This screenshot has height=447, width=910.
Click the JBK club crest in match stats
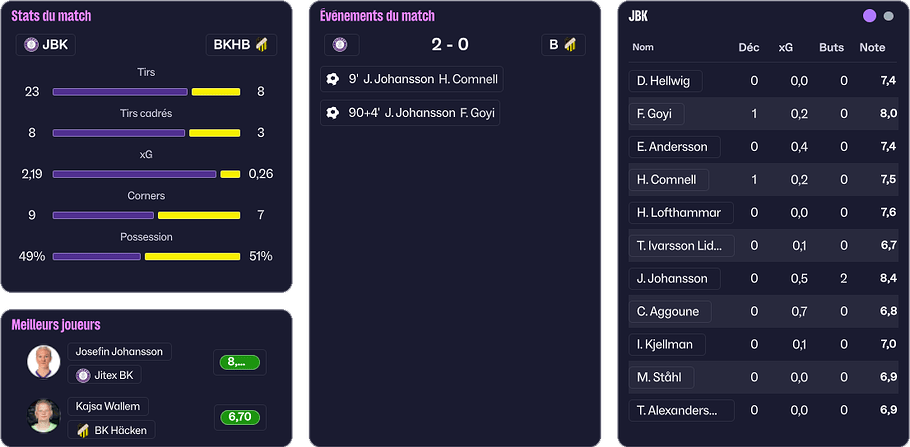[32, 45]
